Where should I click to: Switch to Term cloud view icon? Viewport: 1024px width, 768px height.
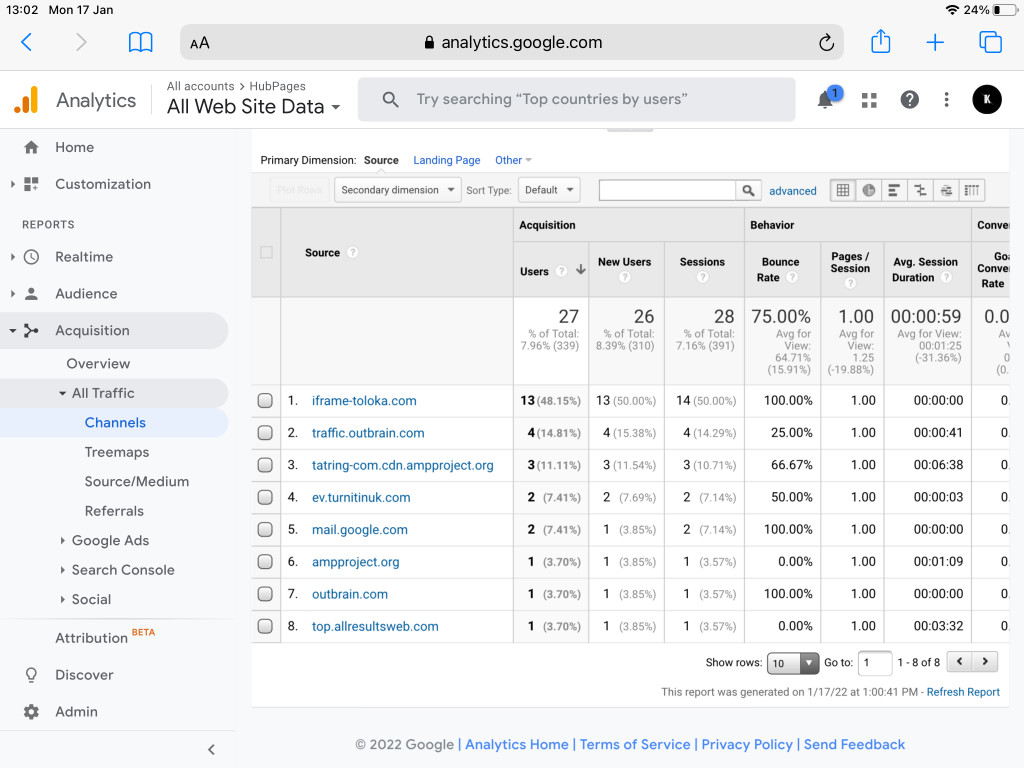(x=946, y=190)
